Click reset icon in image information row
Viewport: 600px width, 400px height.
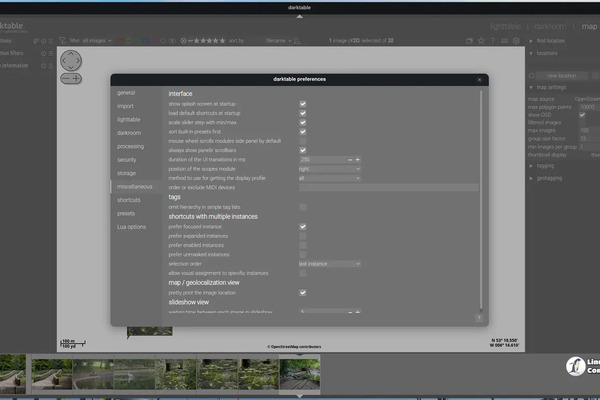coord(43,65)
